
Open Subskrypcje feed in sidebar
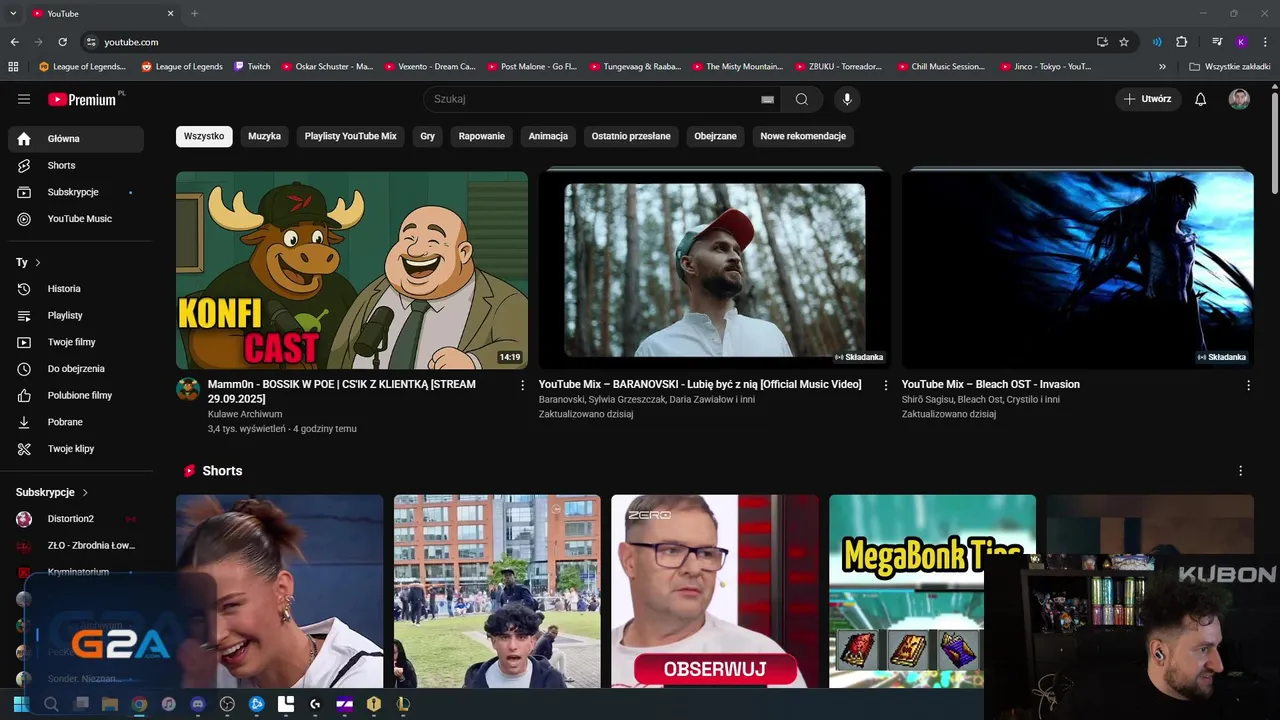point(76,192)
